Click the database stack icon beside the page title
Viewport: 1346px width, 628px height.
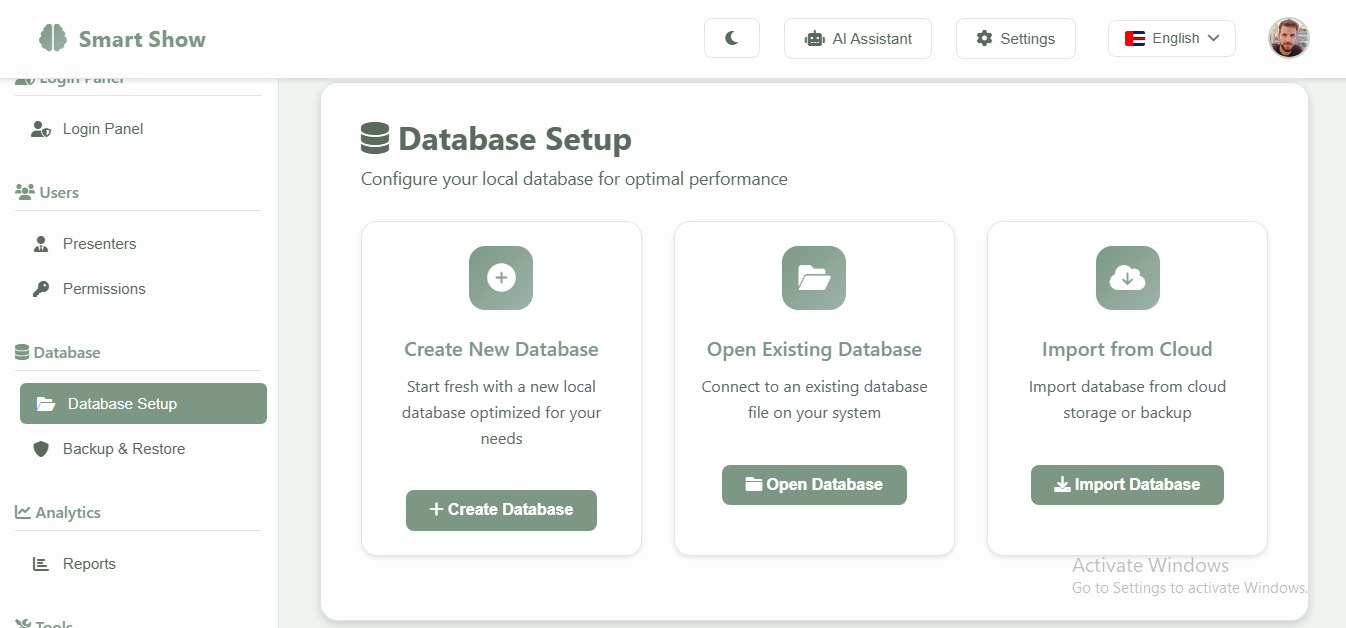[375, 138]
